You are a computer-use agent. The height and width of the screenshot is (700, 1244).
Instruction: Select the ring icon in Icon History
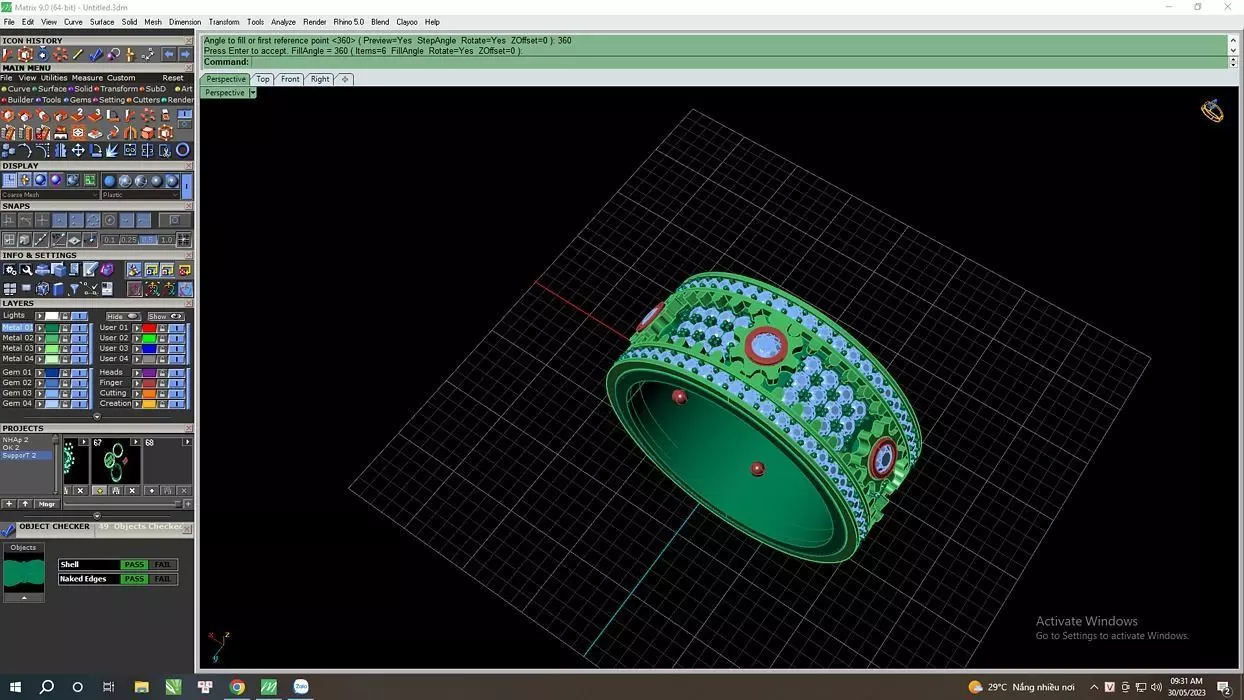click(42, 54)
